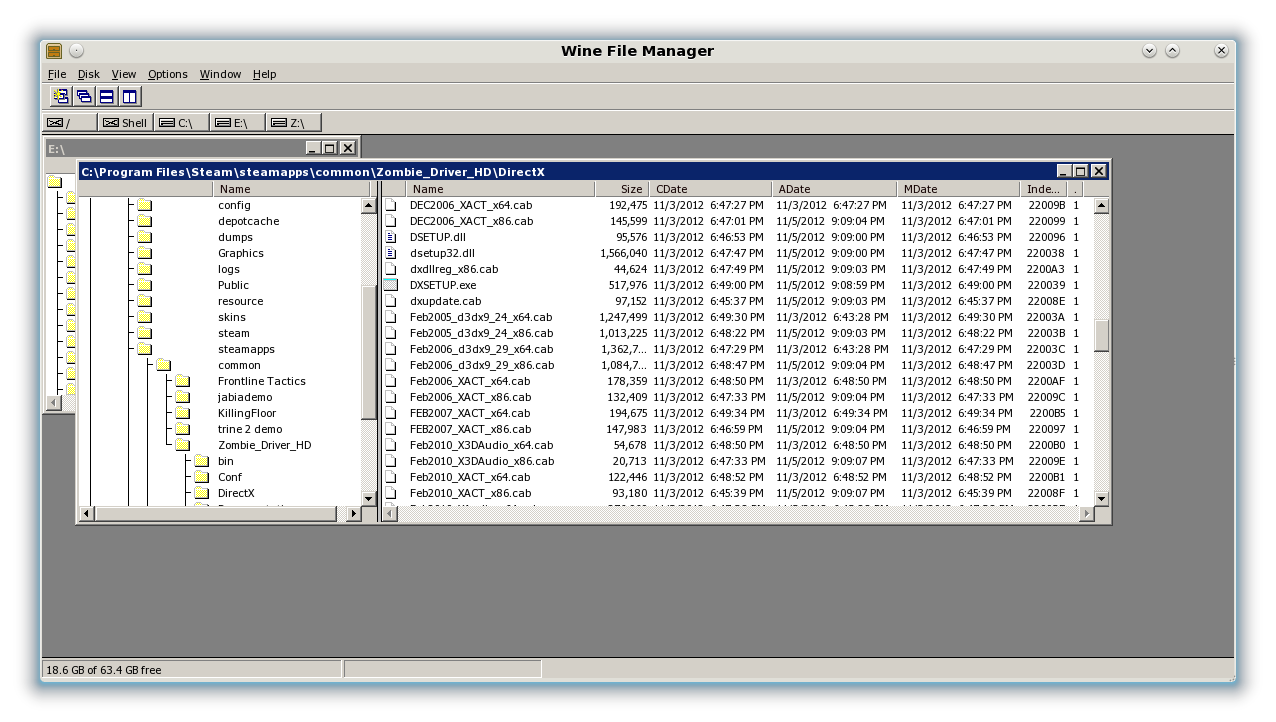This screenshot has height=722, width=1276.
Task: Select file FEB2007_XACT_x86.cab
Action: [470, 429]
